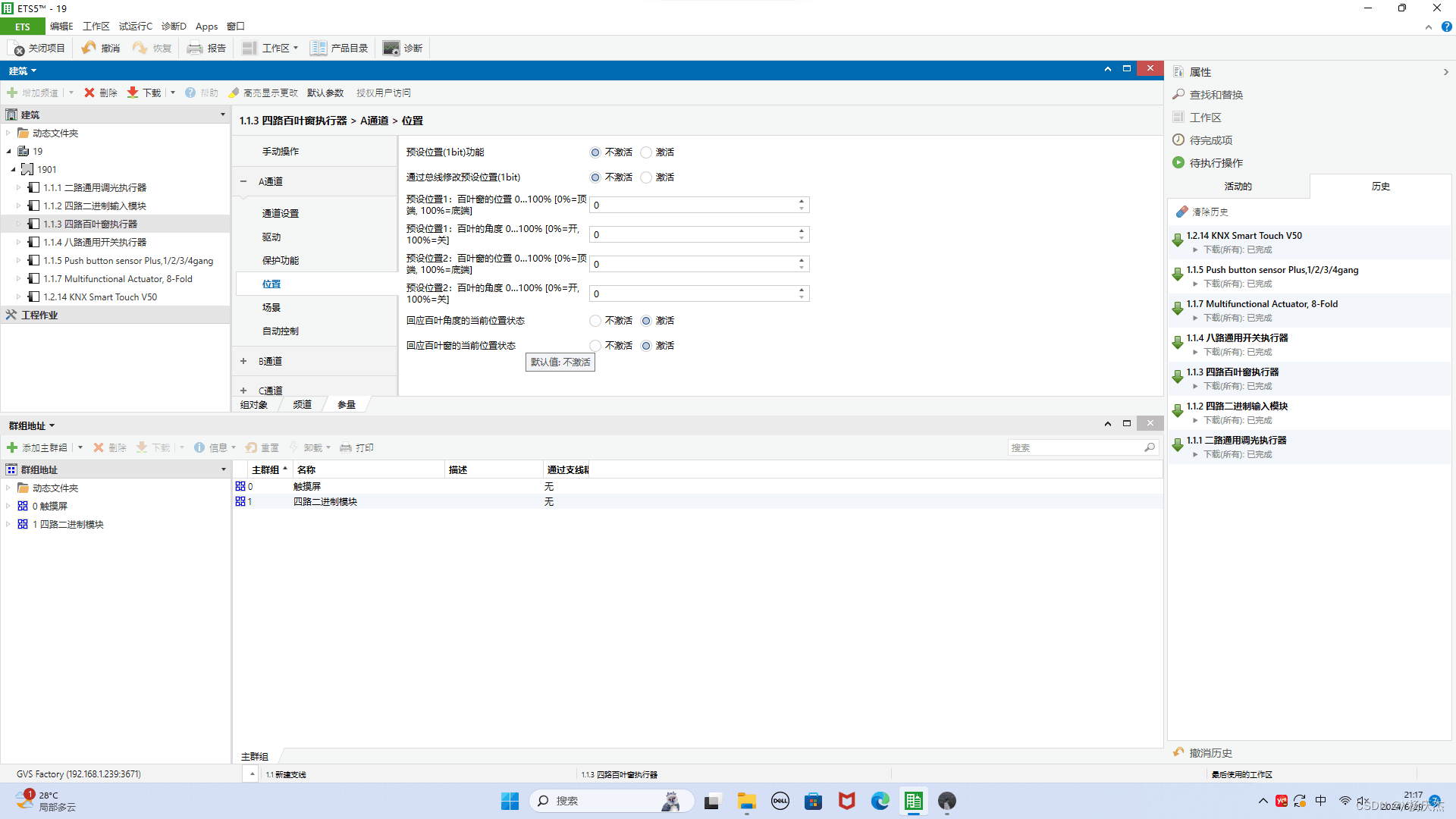Open the 产品目录 catalog icon

(x=318, y=48)
